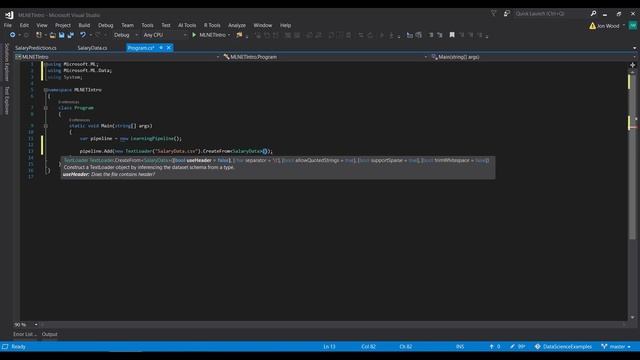Open the Edit menu
640x360 pixels.
[24, 25]
